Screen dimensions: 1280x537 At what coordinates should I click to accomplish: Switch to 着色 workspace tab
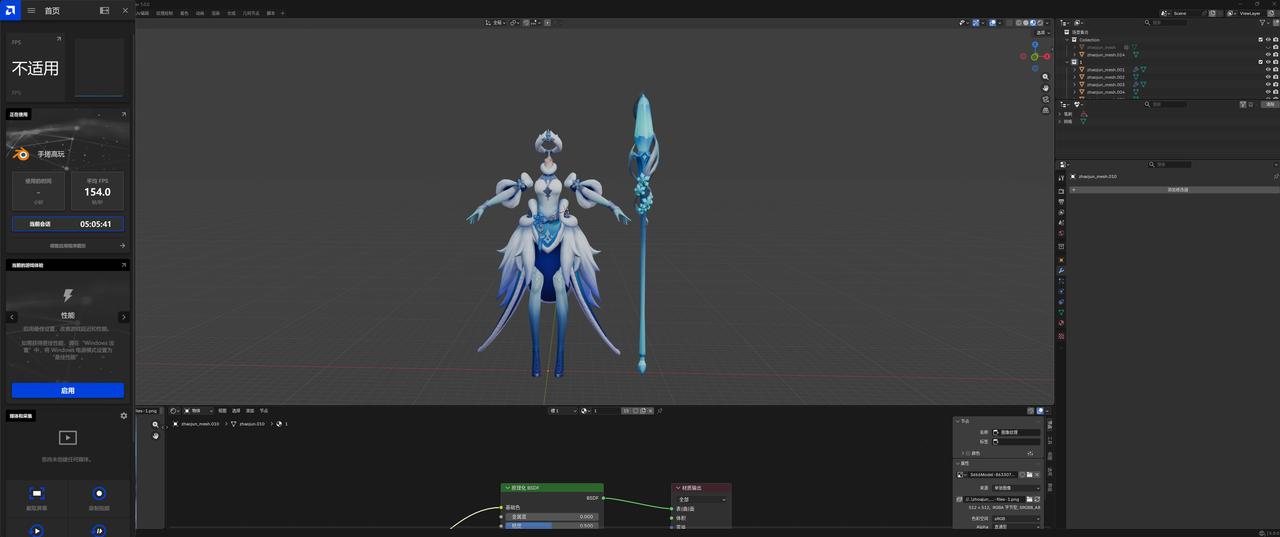click(x=184, y=13)
